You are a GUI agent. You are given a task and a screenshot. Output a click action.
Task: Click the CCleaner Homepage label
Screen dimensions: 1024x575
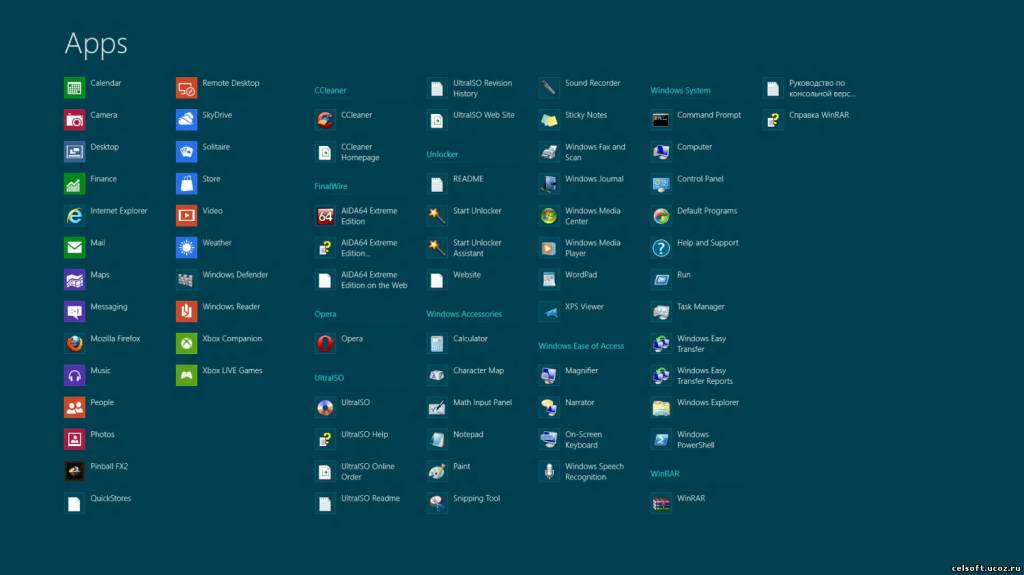[360, 152]
